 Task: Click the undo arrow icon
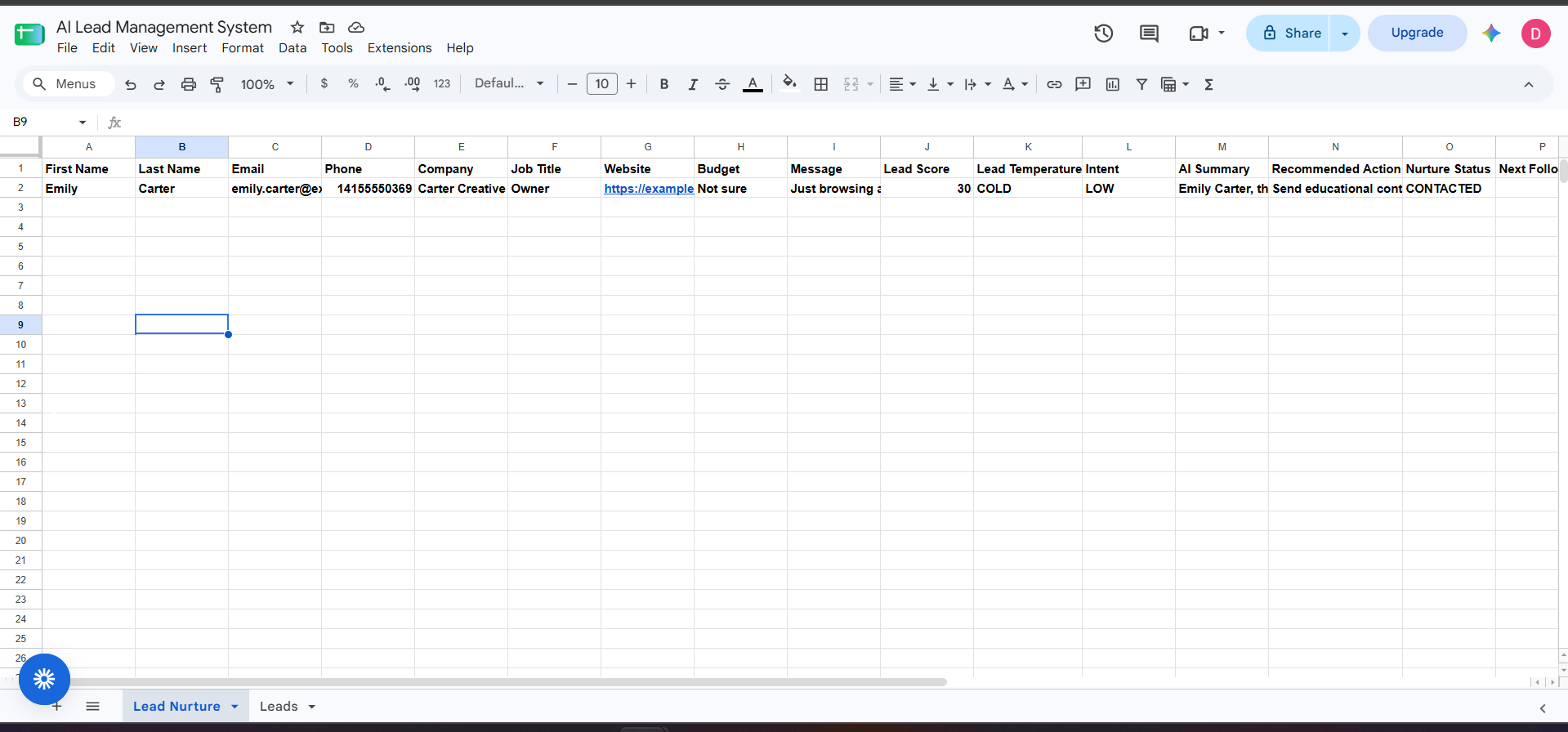(131, 84)
